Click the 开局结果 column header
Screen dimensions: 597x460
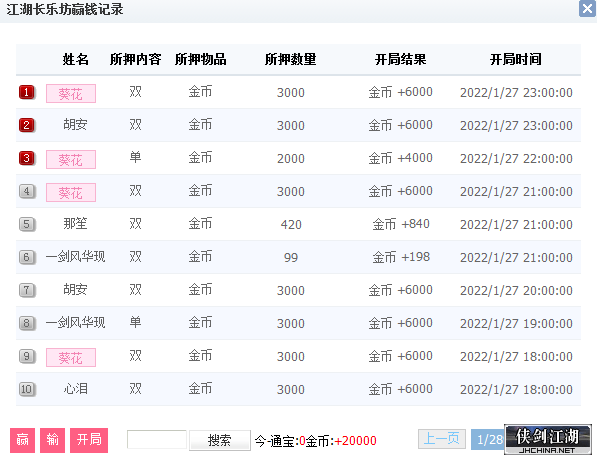(401, 59)
